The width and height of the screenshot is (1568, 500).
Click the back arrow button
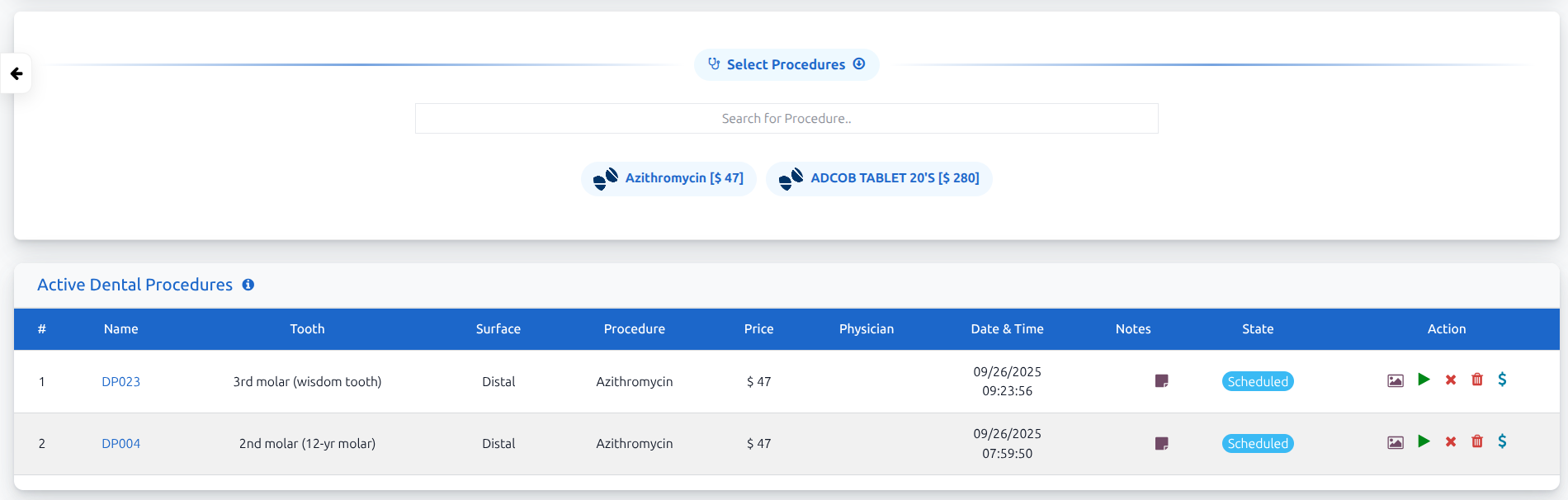17,73
